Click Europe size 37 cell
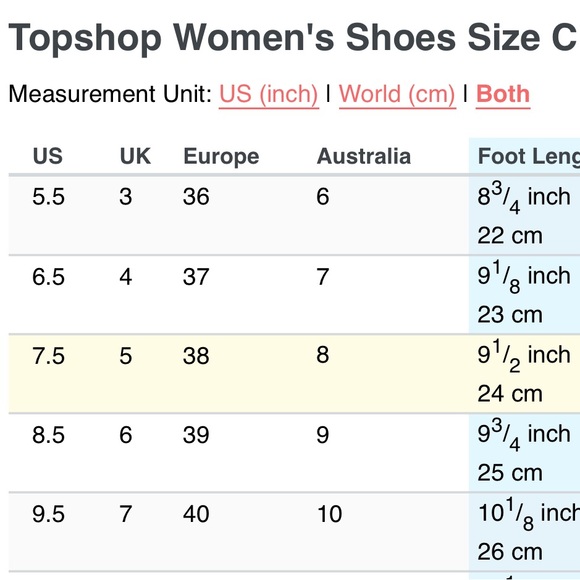Screen dimensions: 580x580 tap(196, 277)
